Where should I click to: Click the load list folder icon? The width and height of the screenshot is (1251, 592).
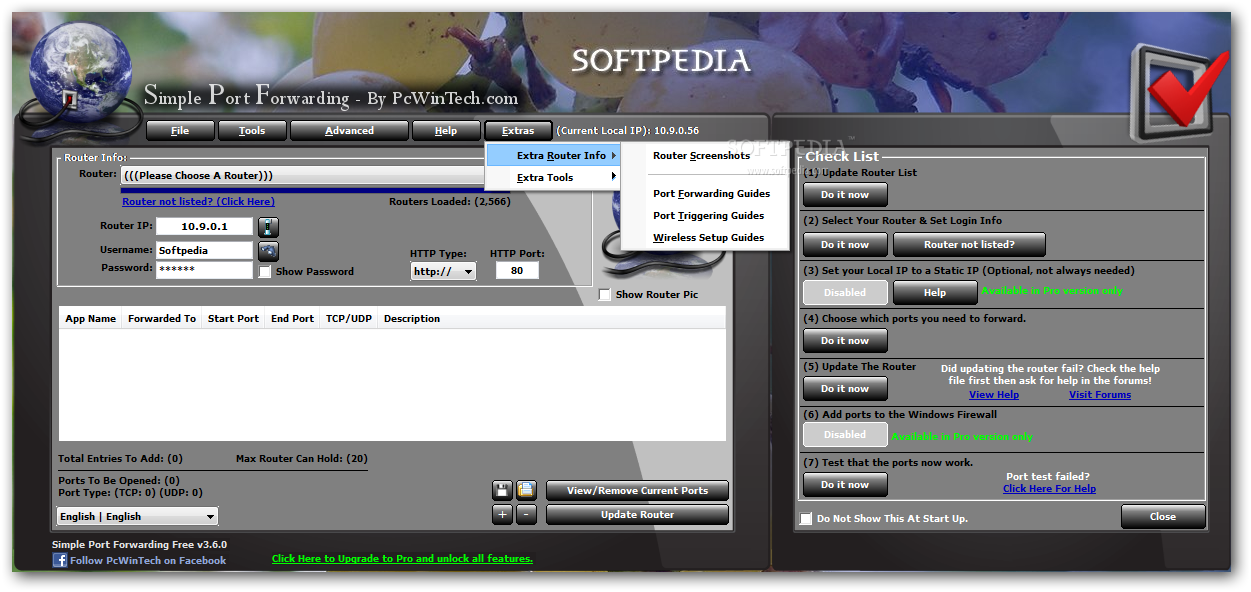point(526,490)
